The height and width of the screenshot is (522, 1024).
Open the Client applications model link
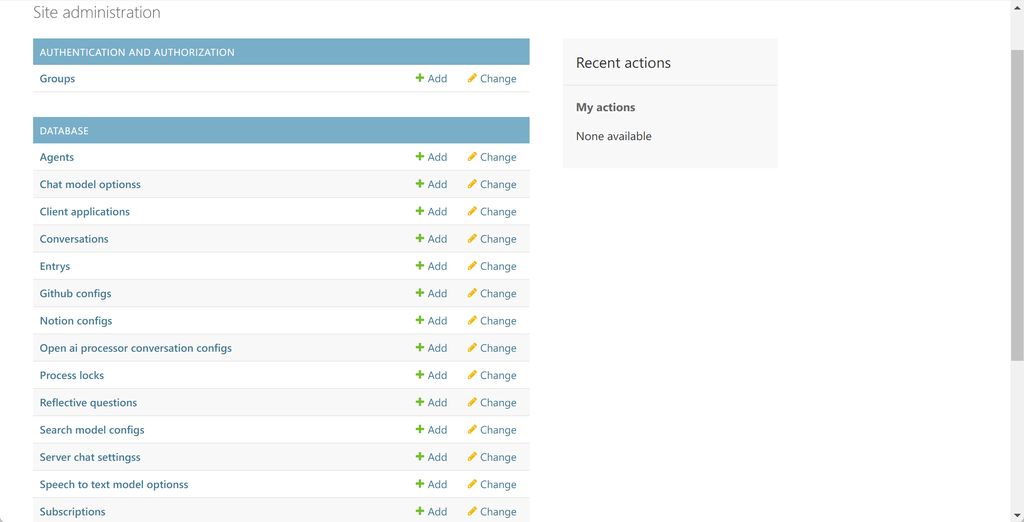85,212
